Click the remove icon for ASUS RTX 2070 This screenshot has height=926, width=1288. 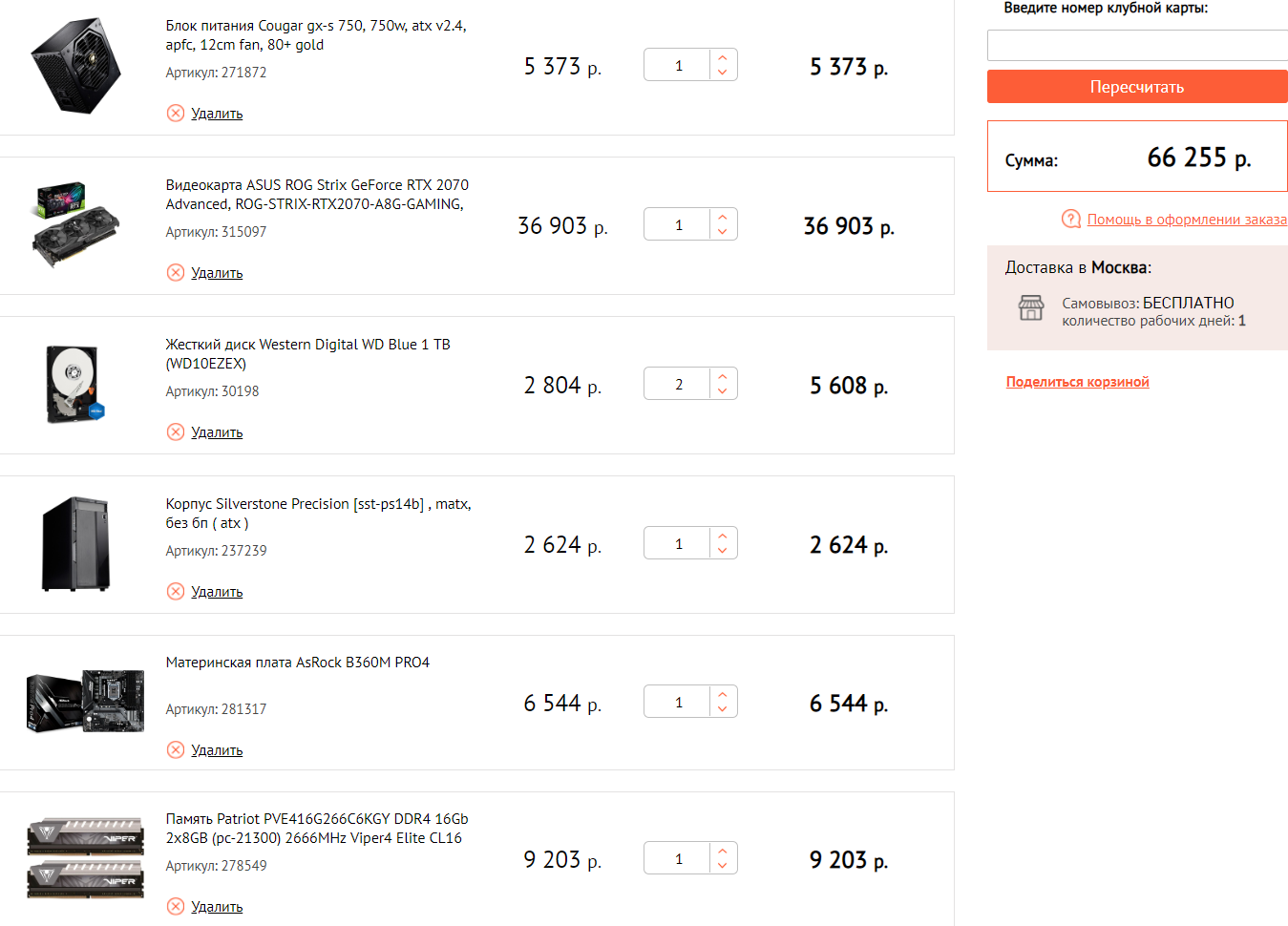pyautogui.click(x=176, y=273)
